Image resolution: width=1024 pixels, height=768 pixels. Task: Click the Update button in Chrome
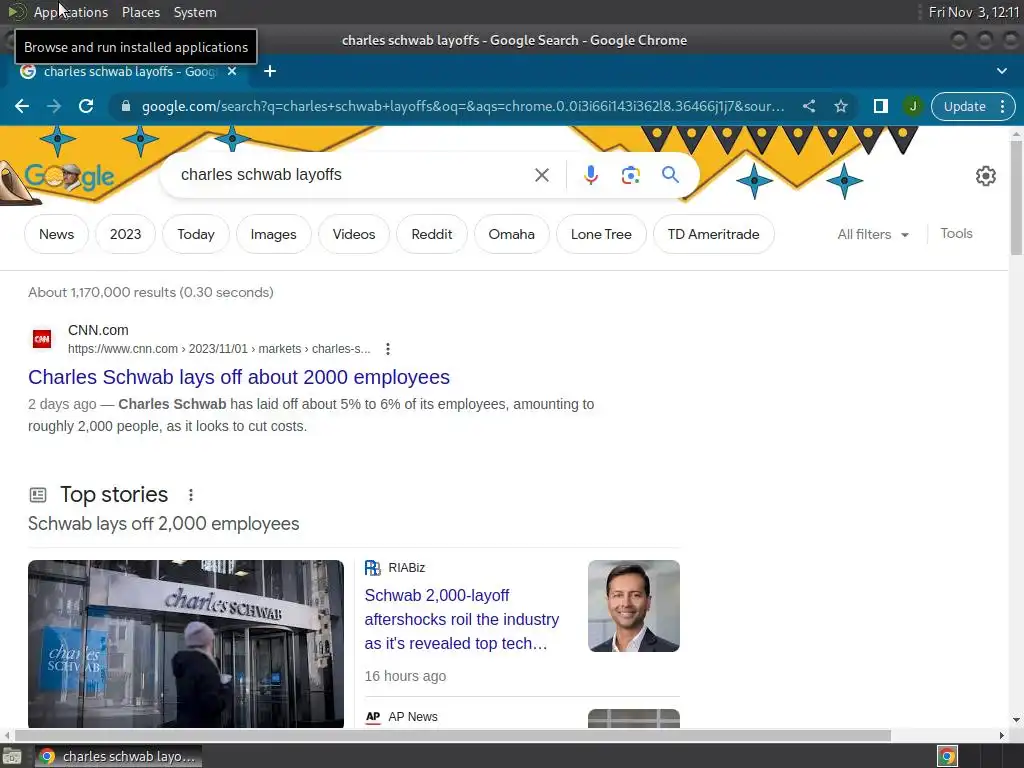click(x=964, y=106)
